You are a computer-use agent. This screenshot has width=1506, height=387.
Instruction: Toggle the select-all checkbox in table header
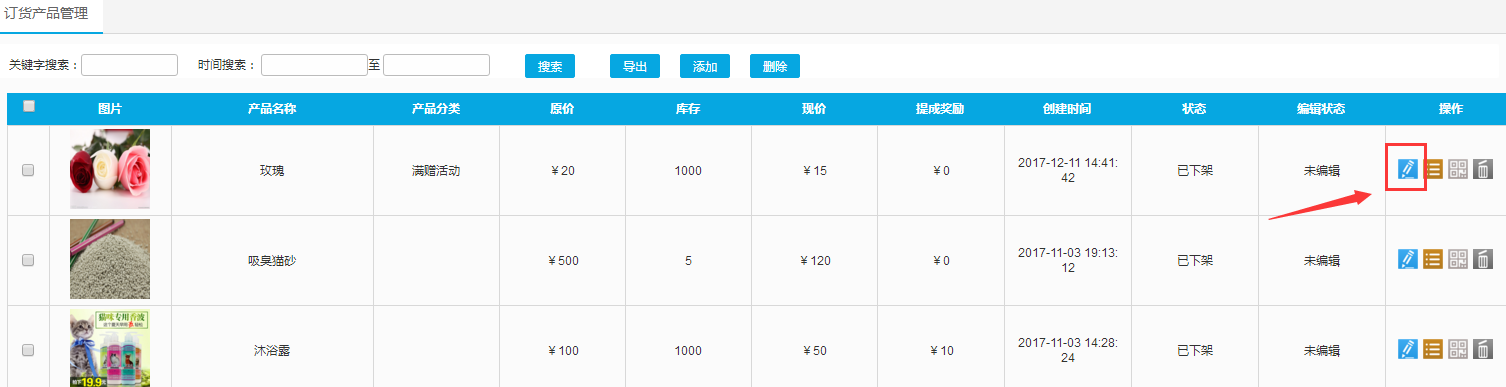click(x=29, y=106)
